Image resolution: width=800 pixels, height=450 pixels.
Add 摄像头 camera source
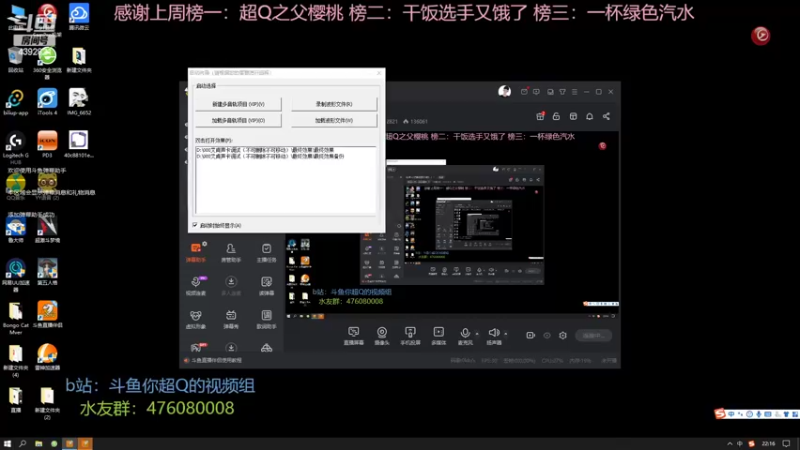pyautogui.click(x=382, y=336)
